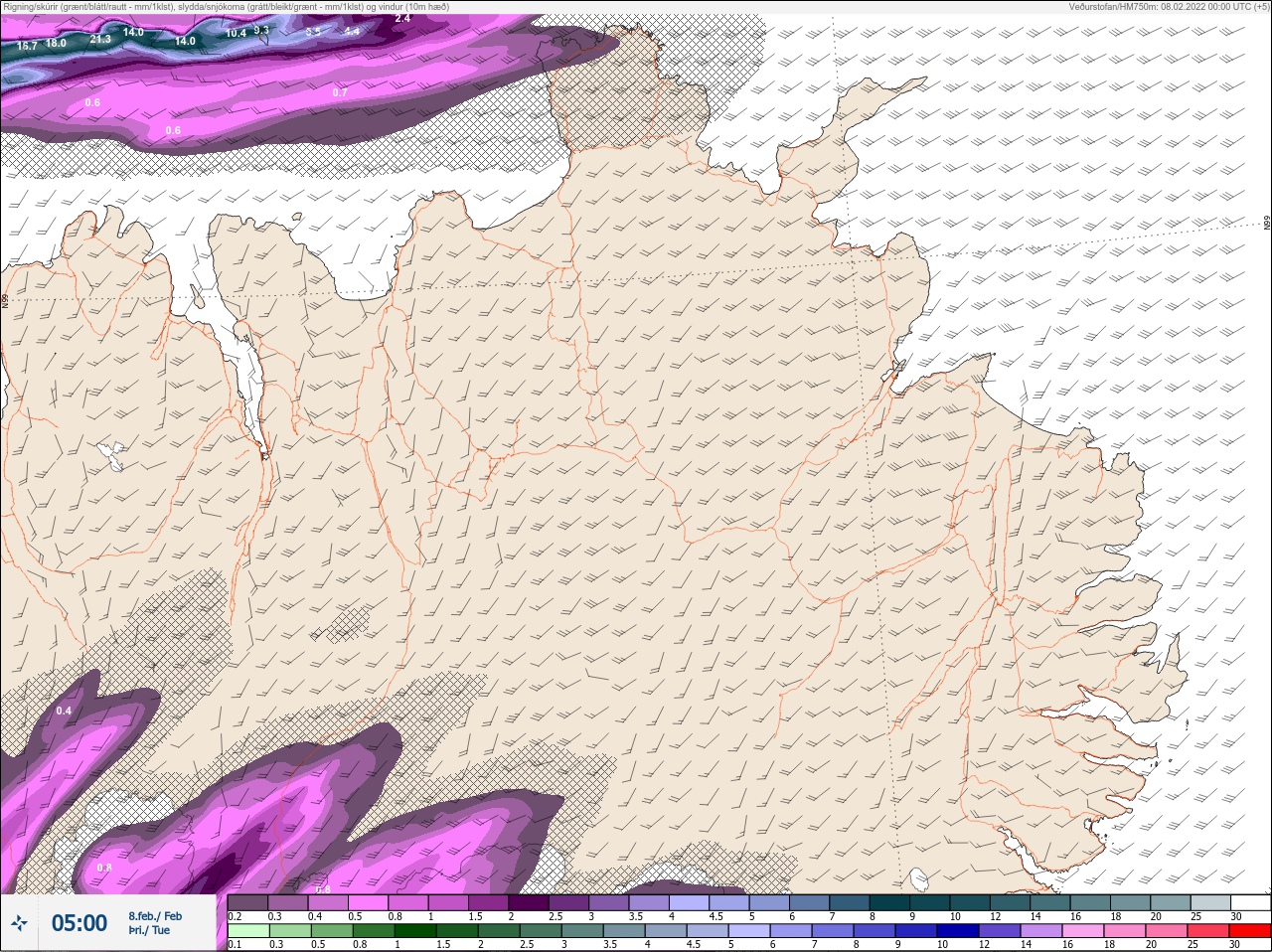Image resolution: width=1272 pixels, height=952 pixels.
Task: Select lower legend swatch between 1 and 1.5
Action: click(x=414, y=931)
